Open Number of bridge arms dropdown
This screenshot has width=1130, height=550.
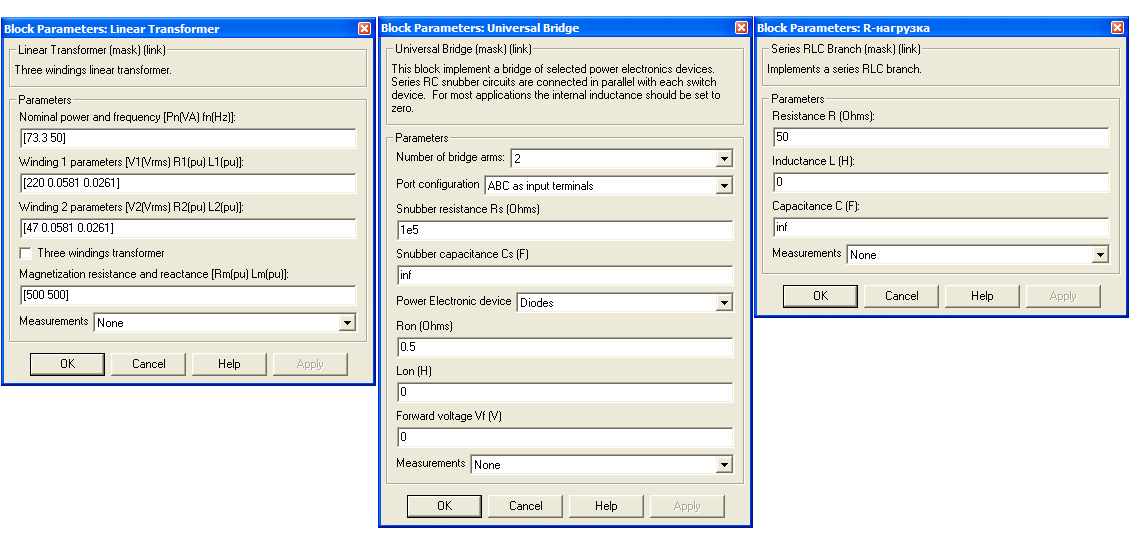coord(724,158)
